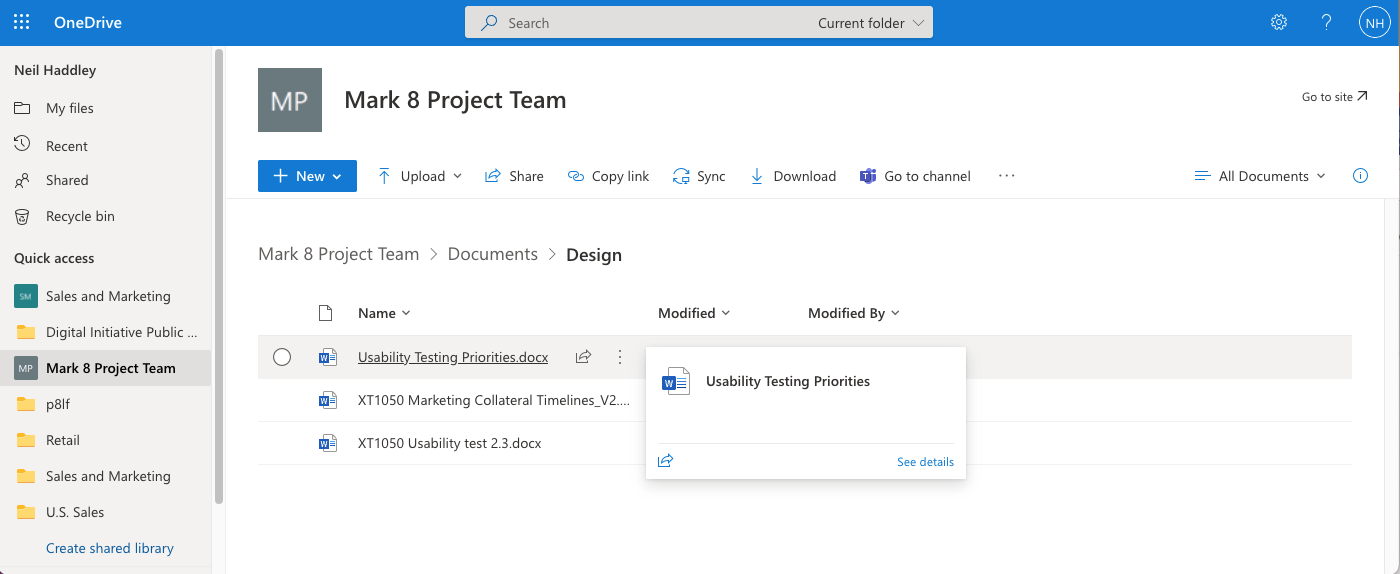Click See details in the hover card

click(x=925, y=462)
